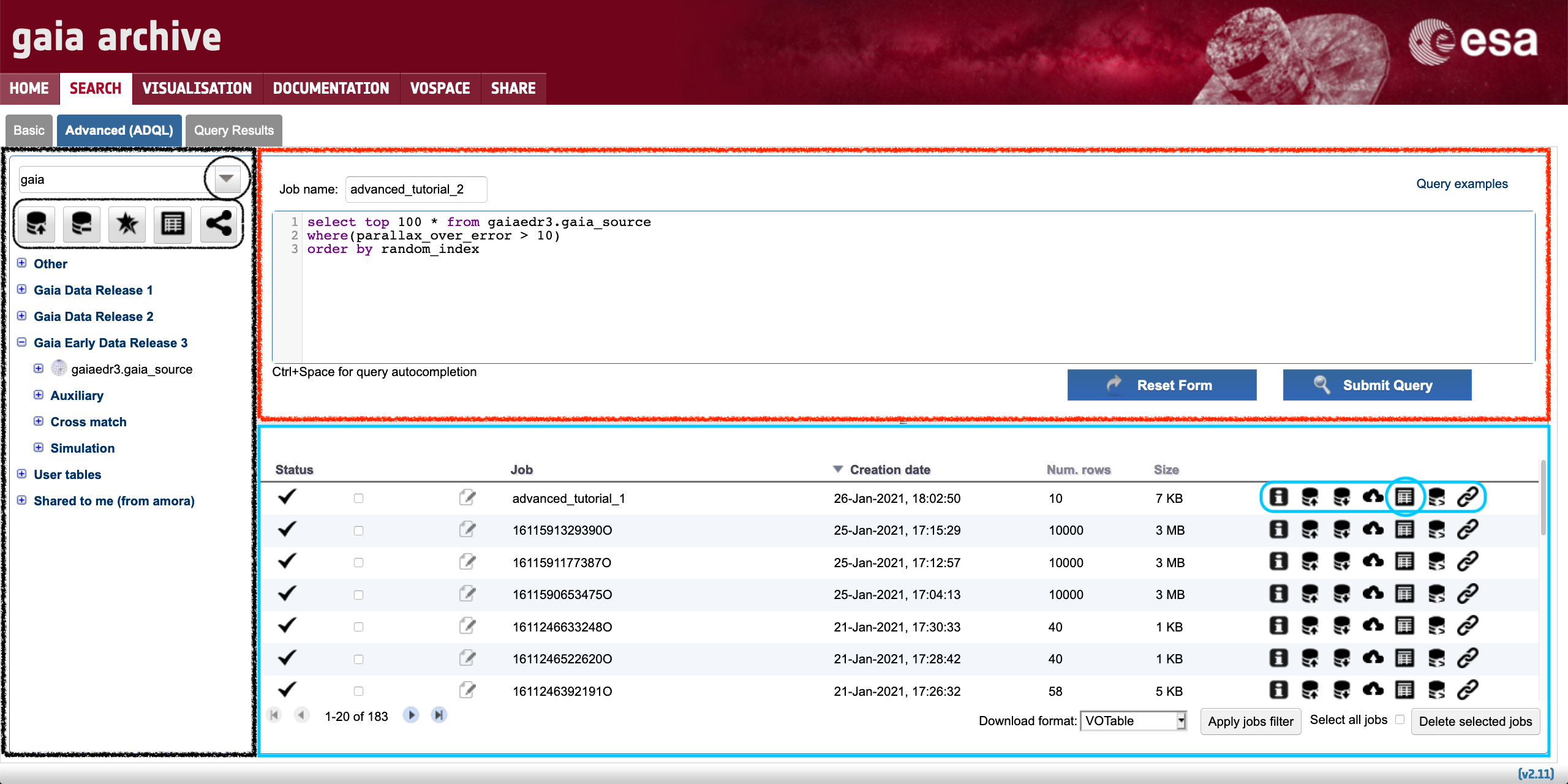Click the upload table icon in sidebar toolbar
1568x784 pixels.
click(x=36, y=224)
